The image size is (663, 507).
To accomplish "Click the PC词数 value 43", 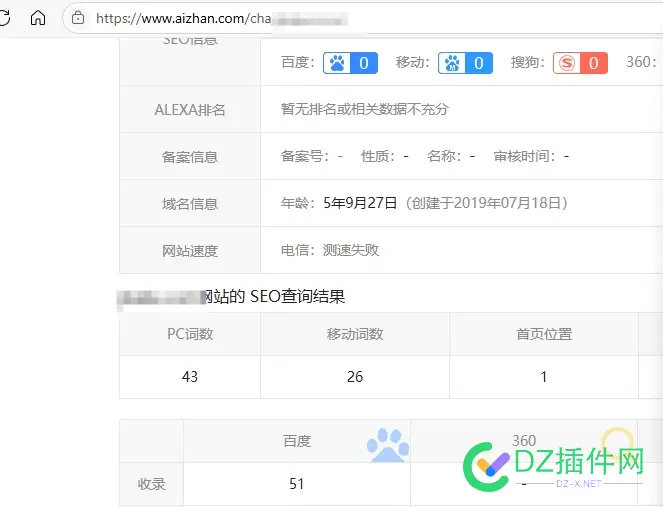I will [190, 377].
